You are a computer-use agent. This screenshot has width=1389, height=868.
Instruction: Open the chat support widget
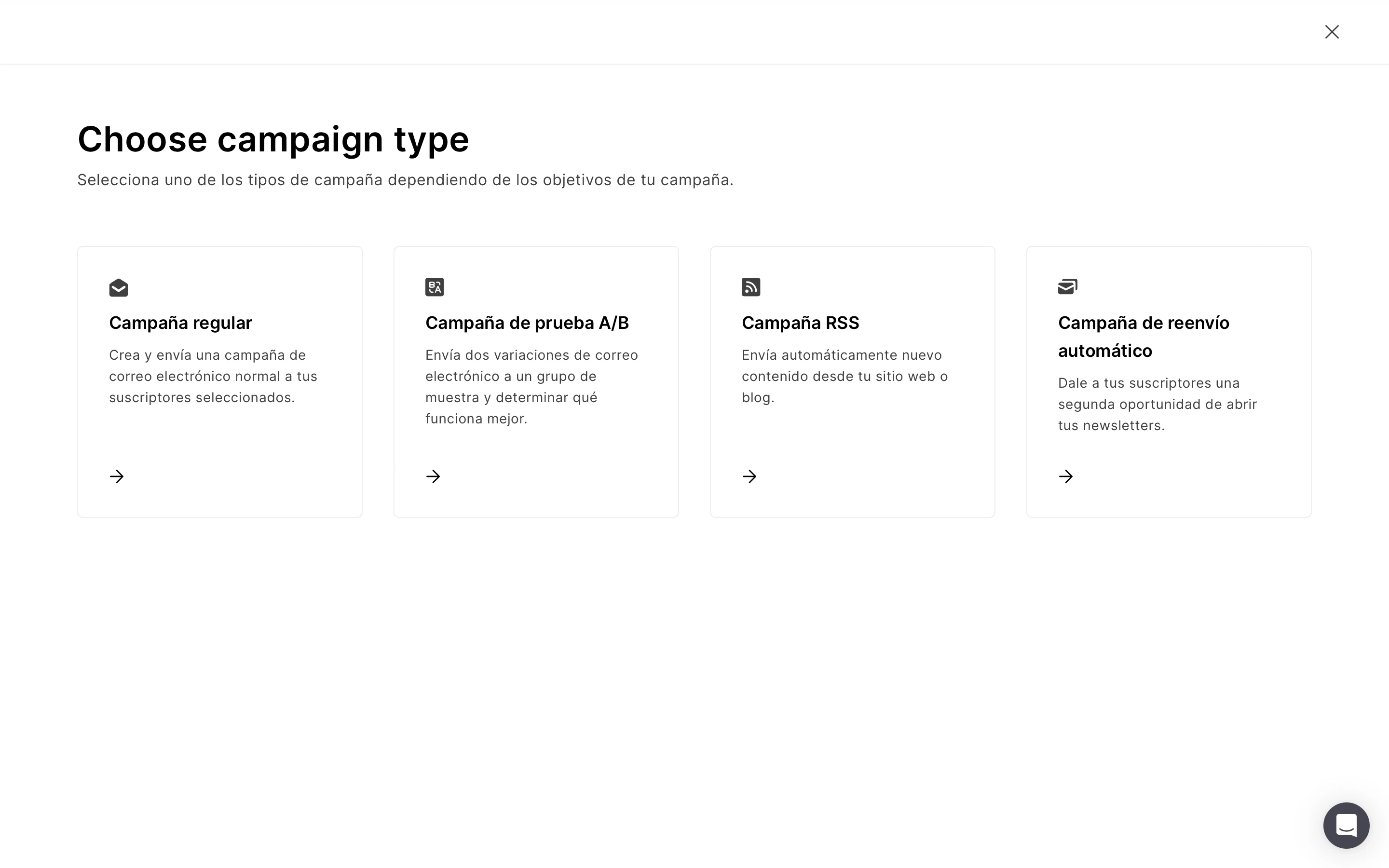[1346, 826]
